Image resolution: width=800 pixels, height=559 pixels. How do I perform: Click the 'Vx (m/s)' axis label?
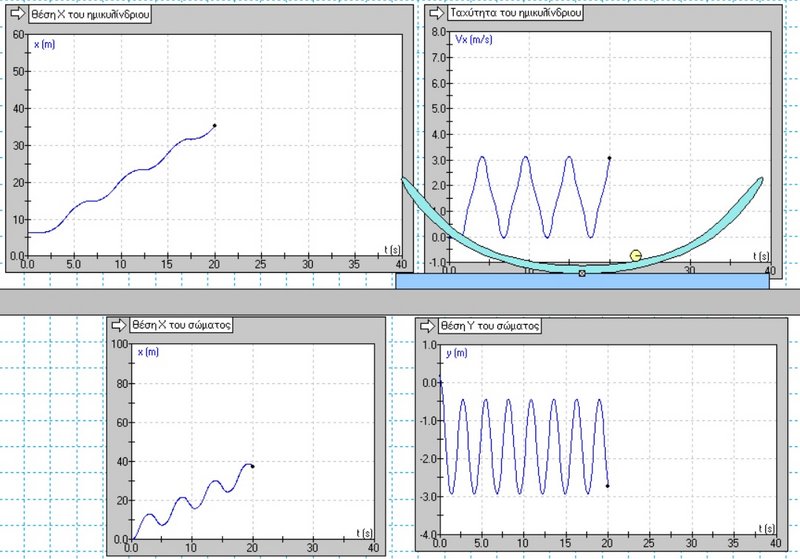(474, 39)
